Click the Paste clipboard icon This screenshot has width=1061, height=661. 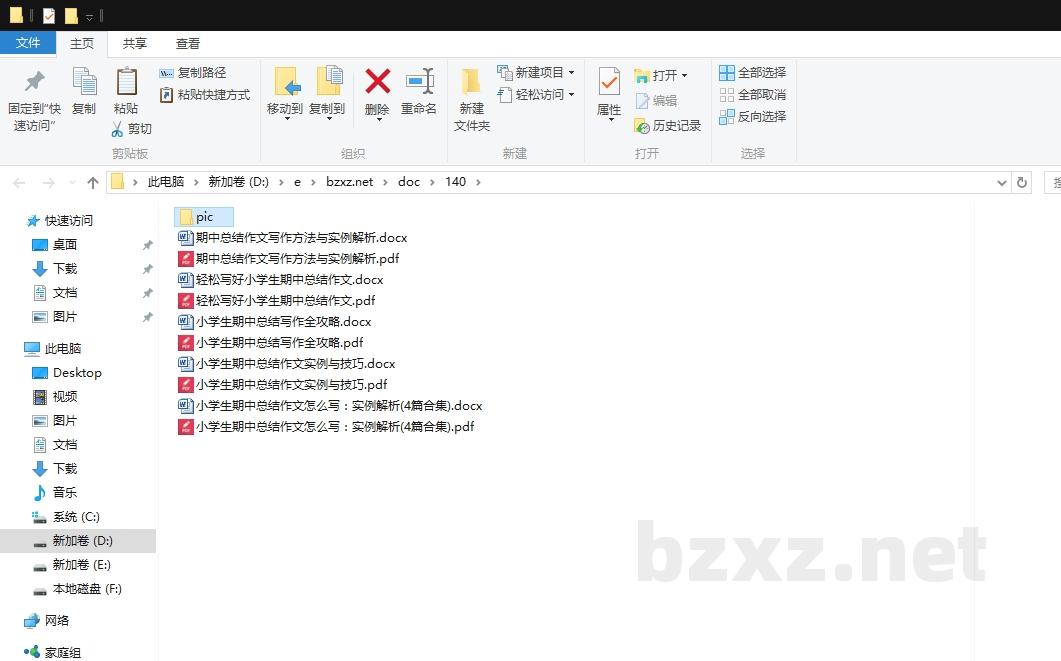pyautogui.click(x=126, y=82)
